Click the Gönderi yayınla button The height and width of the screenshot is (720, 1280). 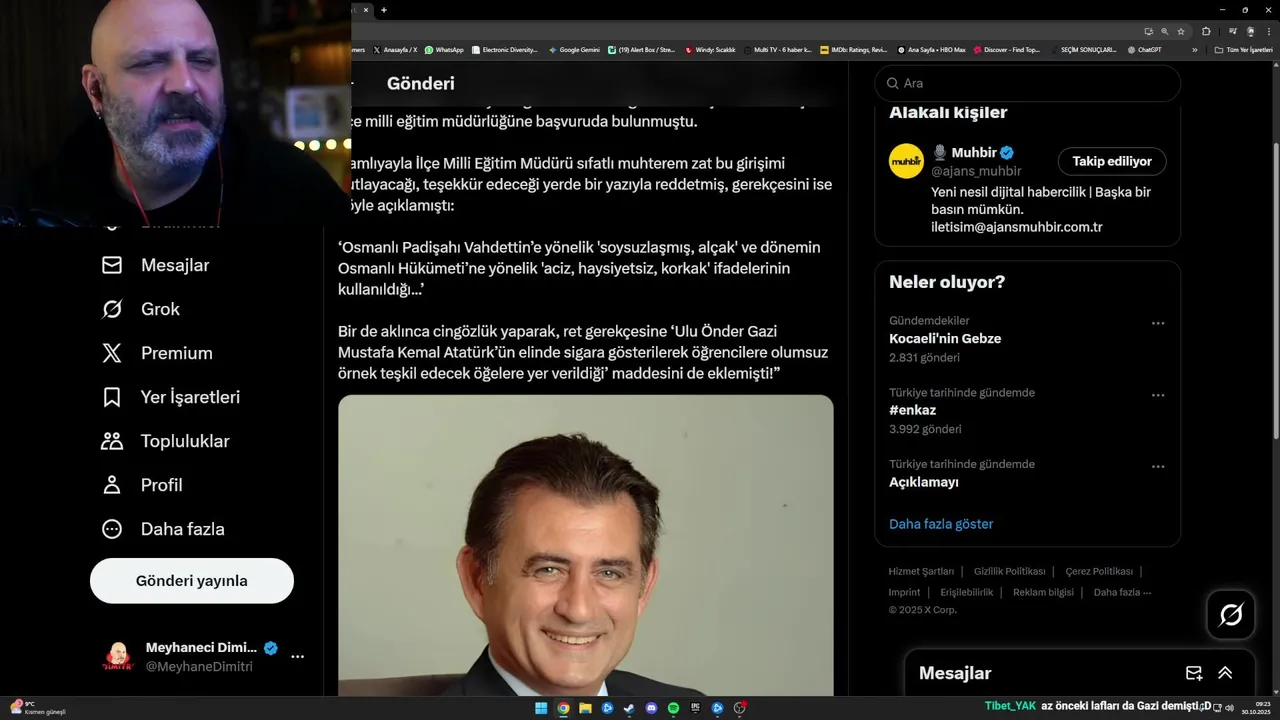192,581
